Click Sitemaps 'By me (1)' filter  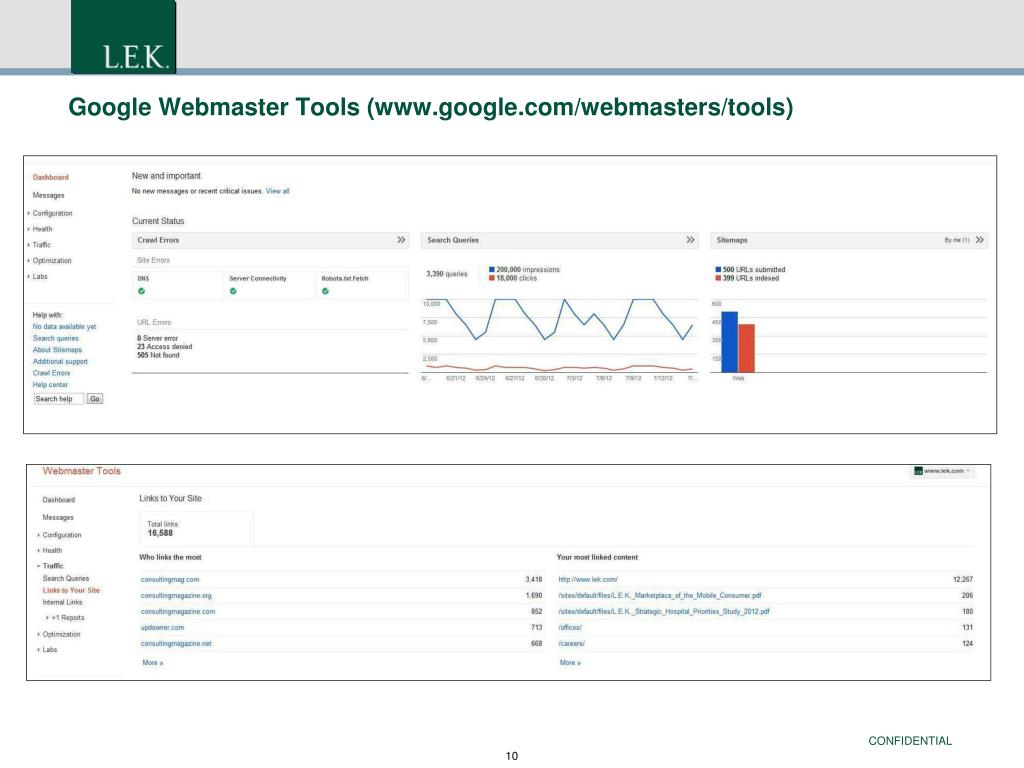point(957,240)
